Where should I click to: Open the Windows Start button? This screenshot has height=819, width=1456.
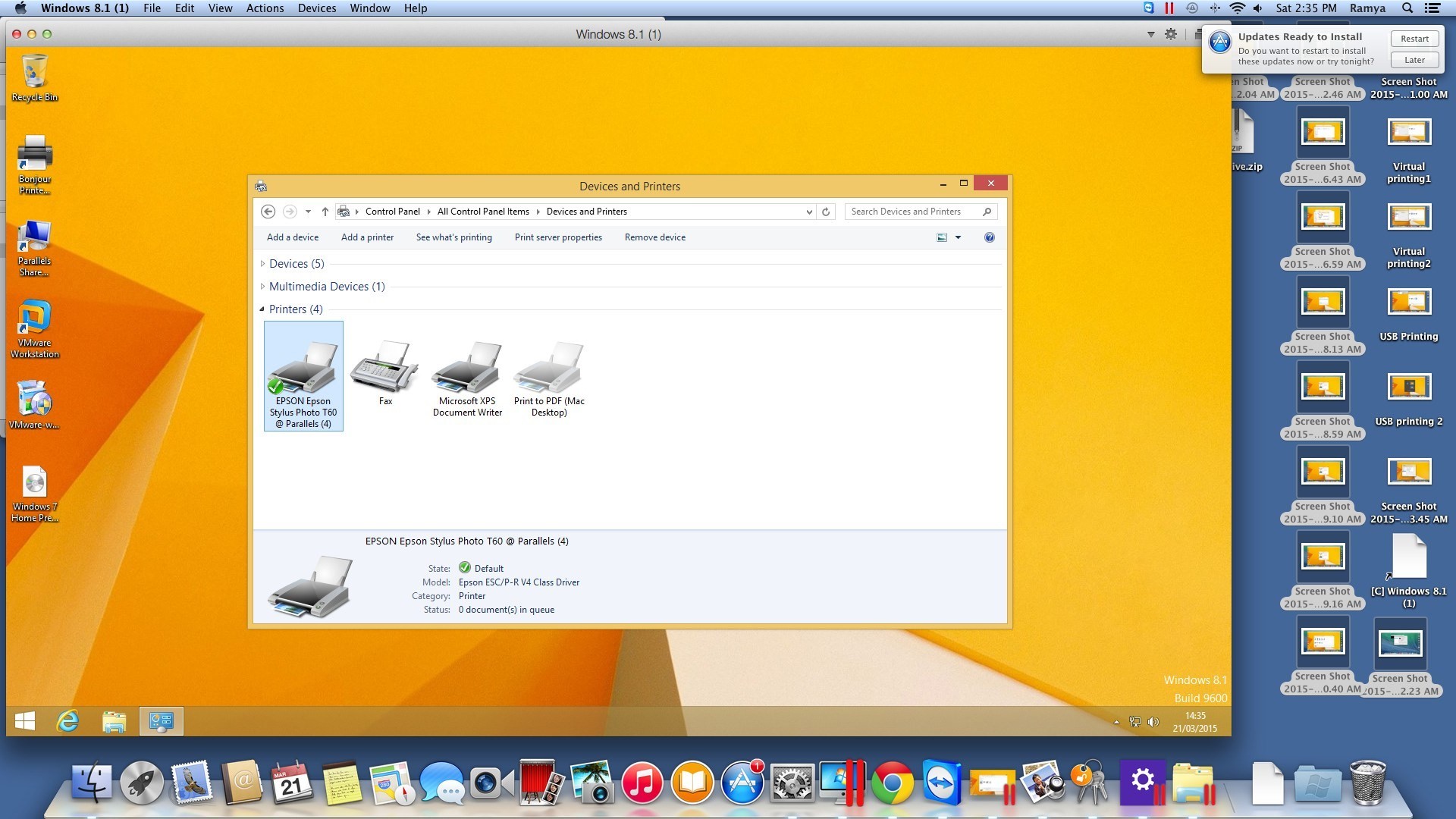25,721
